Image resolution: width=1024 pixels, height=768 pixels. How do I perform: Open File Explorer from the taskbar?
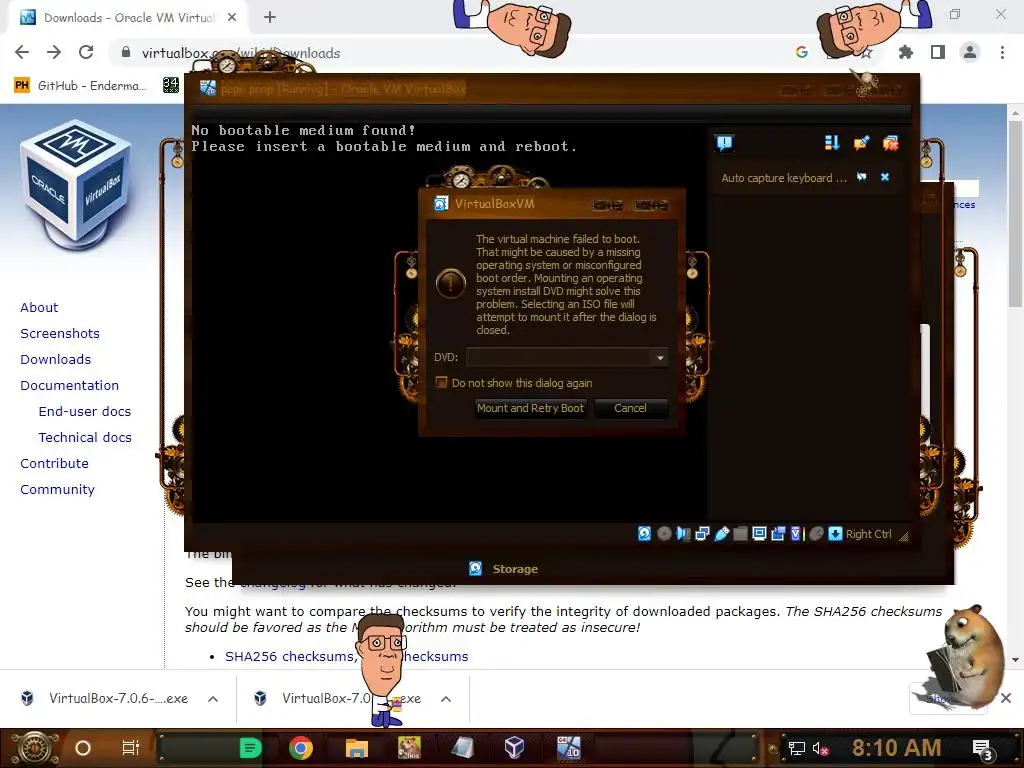coord(357,748)
